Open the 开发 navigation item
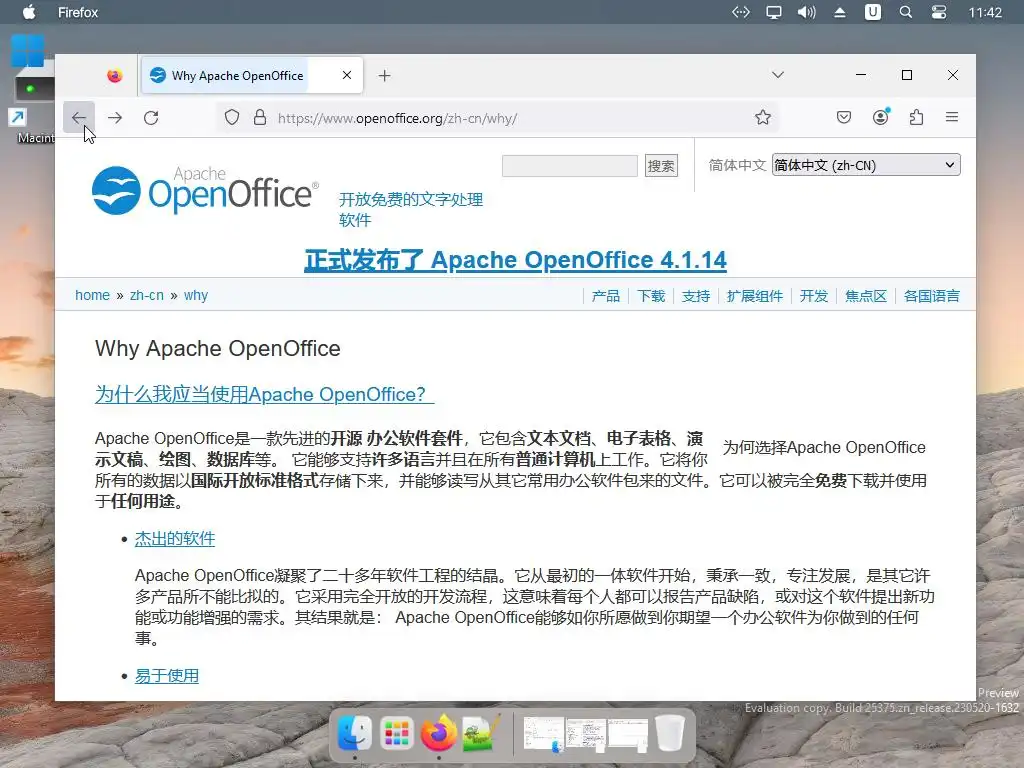 click(x=814, y=296)
